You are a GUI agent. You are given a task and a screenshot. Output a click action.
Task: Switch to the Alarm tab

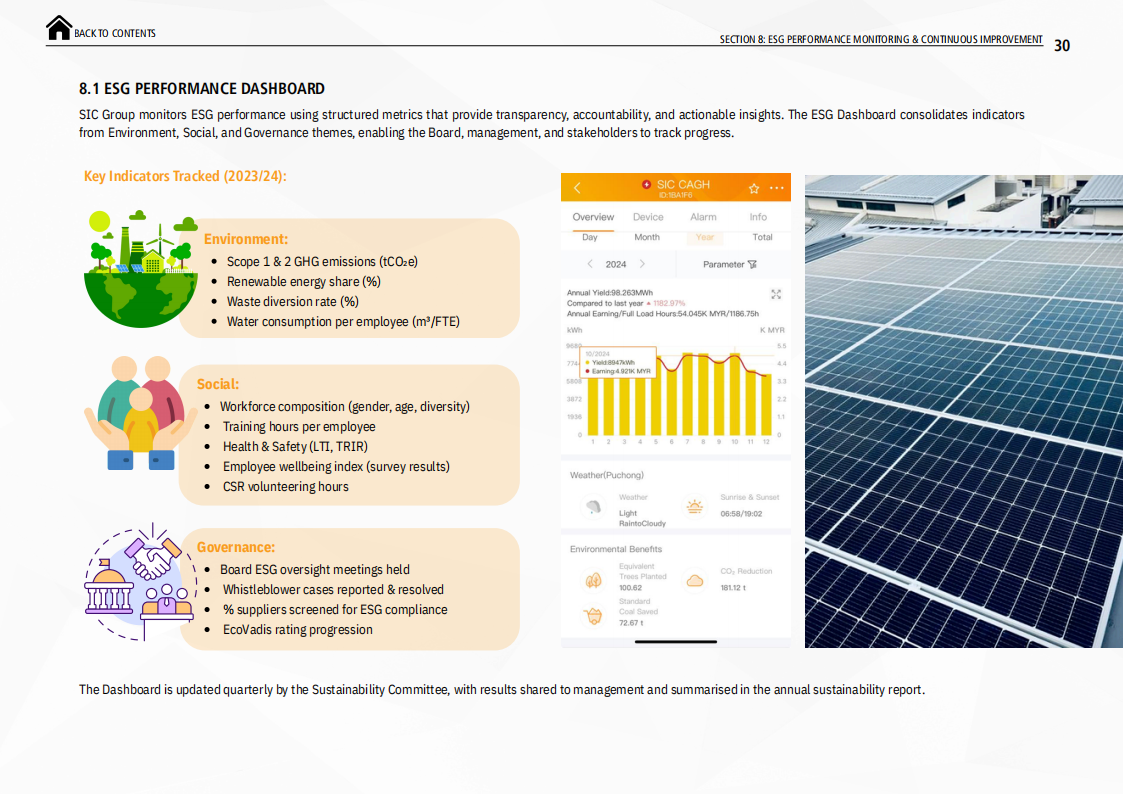(x=703, y=217)
